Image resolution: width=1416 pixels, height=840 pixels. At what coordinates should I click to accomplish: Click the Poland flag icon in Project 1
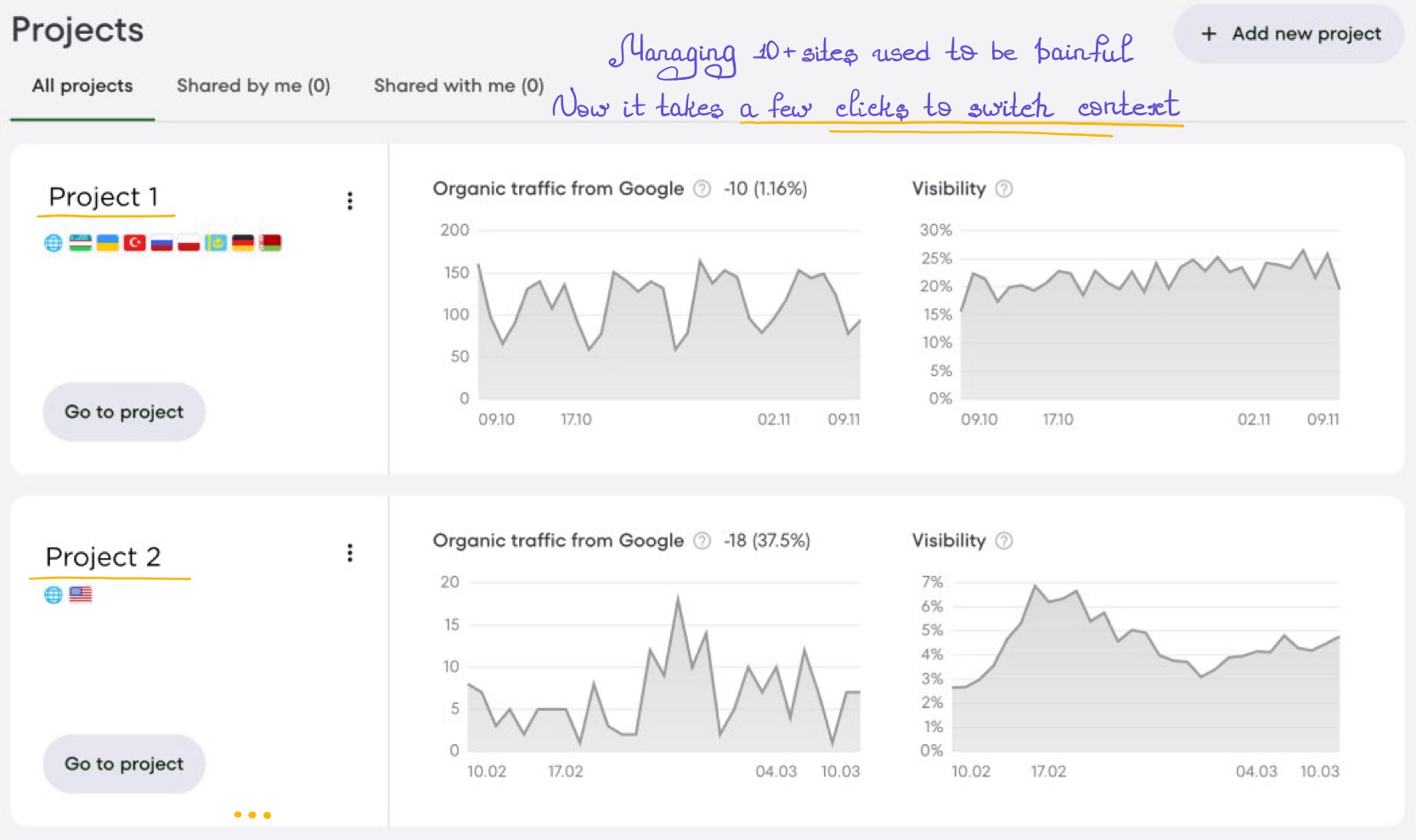point(189,243)
